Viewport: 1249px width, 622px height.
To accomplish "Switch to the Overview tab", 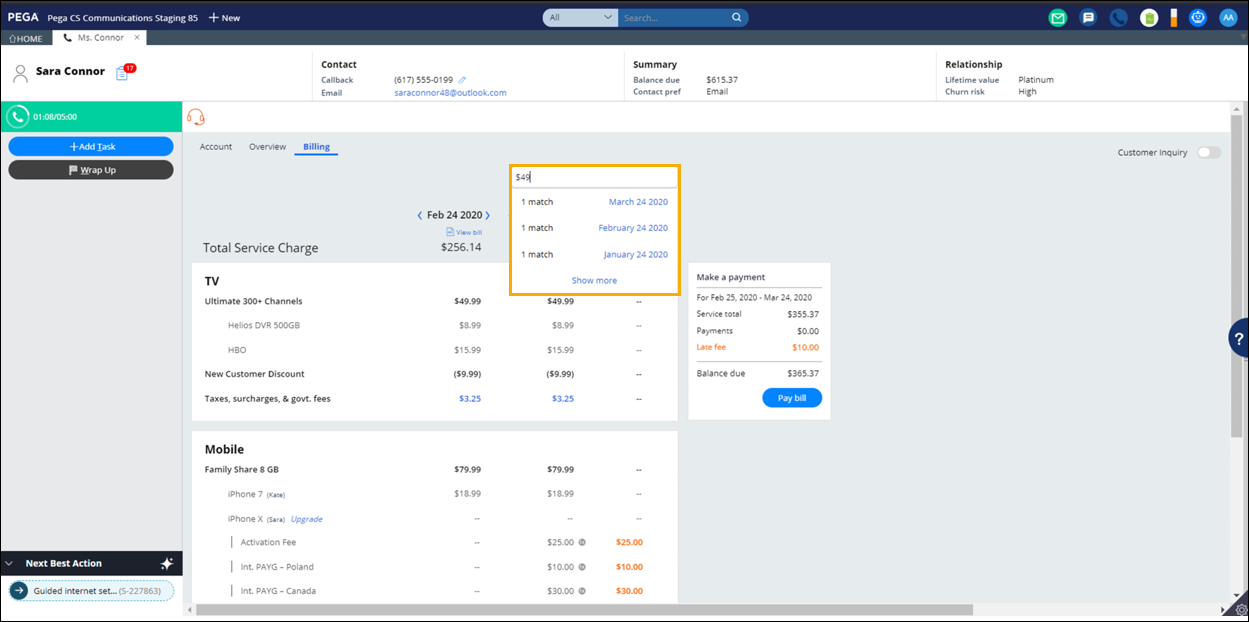I will (267, 147).
